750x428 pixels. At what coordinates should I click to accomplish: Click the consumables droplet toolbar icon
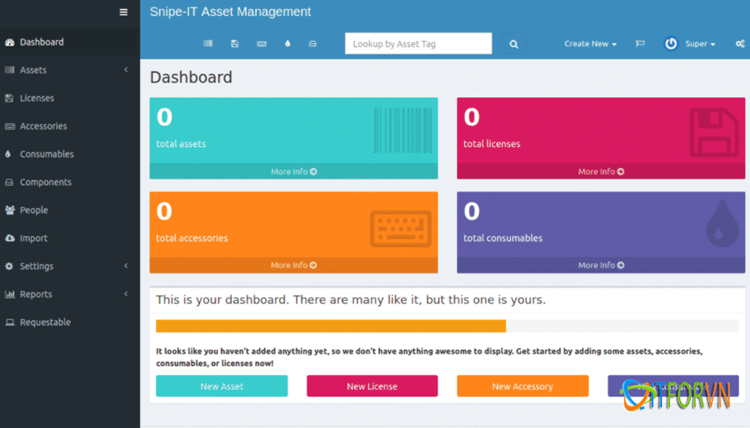[x=287, y=44]
